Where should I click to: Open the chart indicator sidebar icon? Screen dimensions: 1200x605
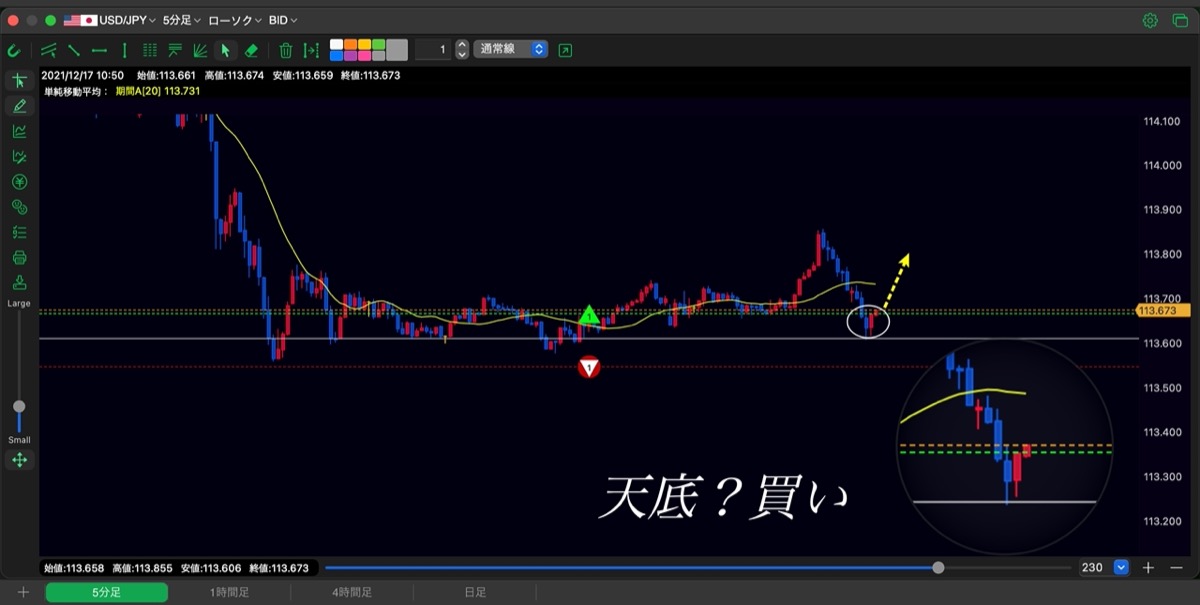click(19, 131)
